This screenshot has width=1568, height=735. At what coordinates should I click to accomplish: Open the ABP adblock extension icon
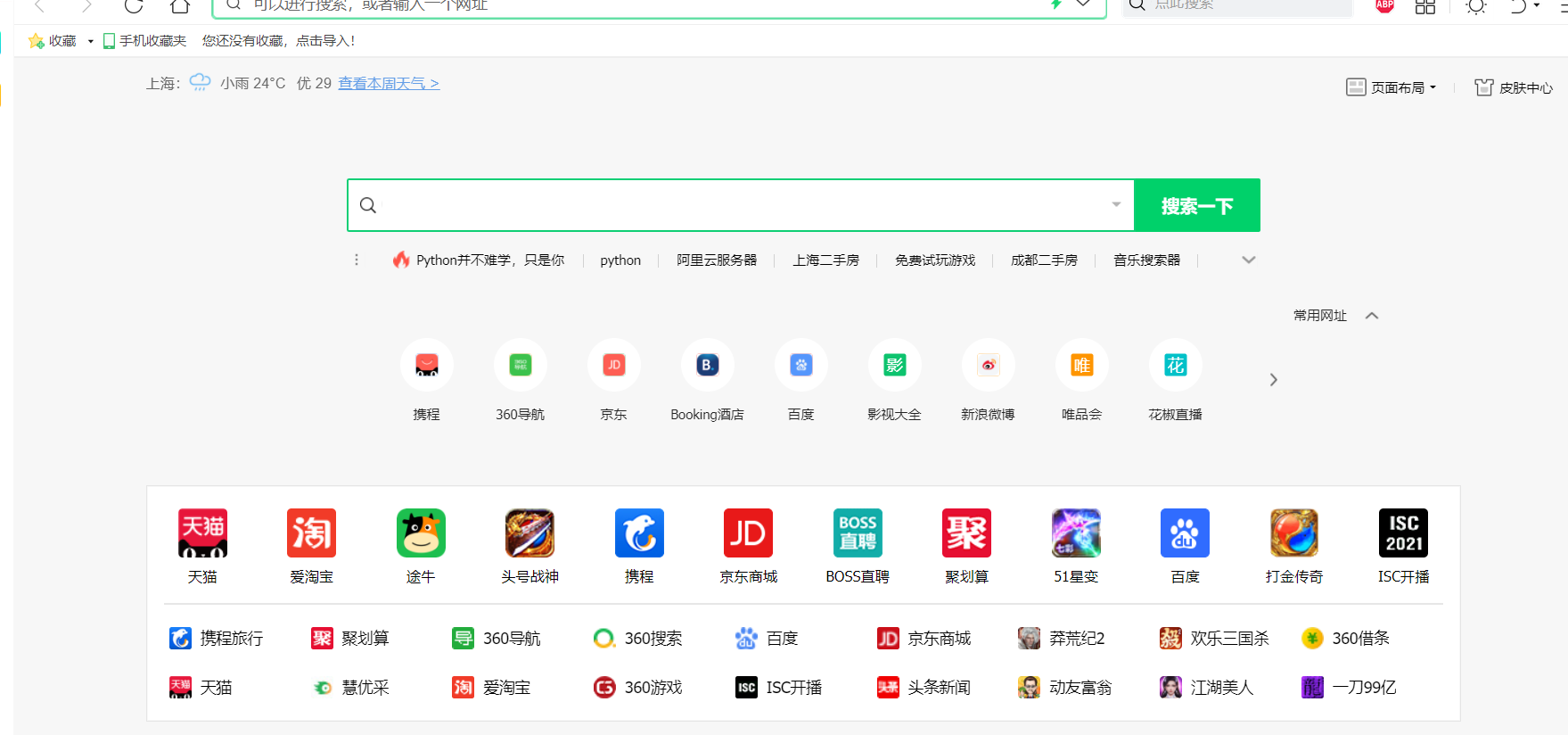point(1384,4)
